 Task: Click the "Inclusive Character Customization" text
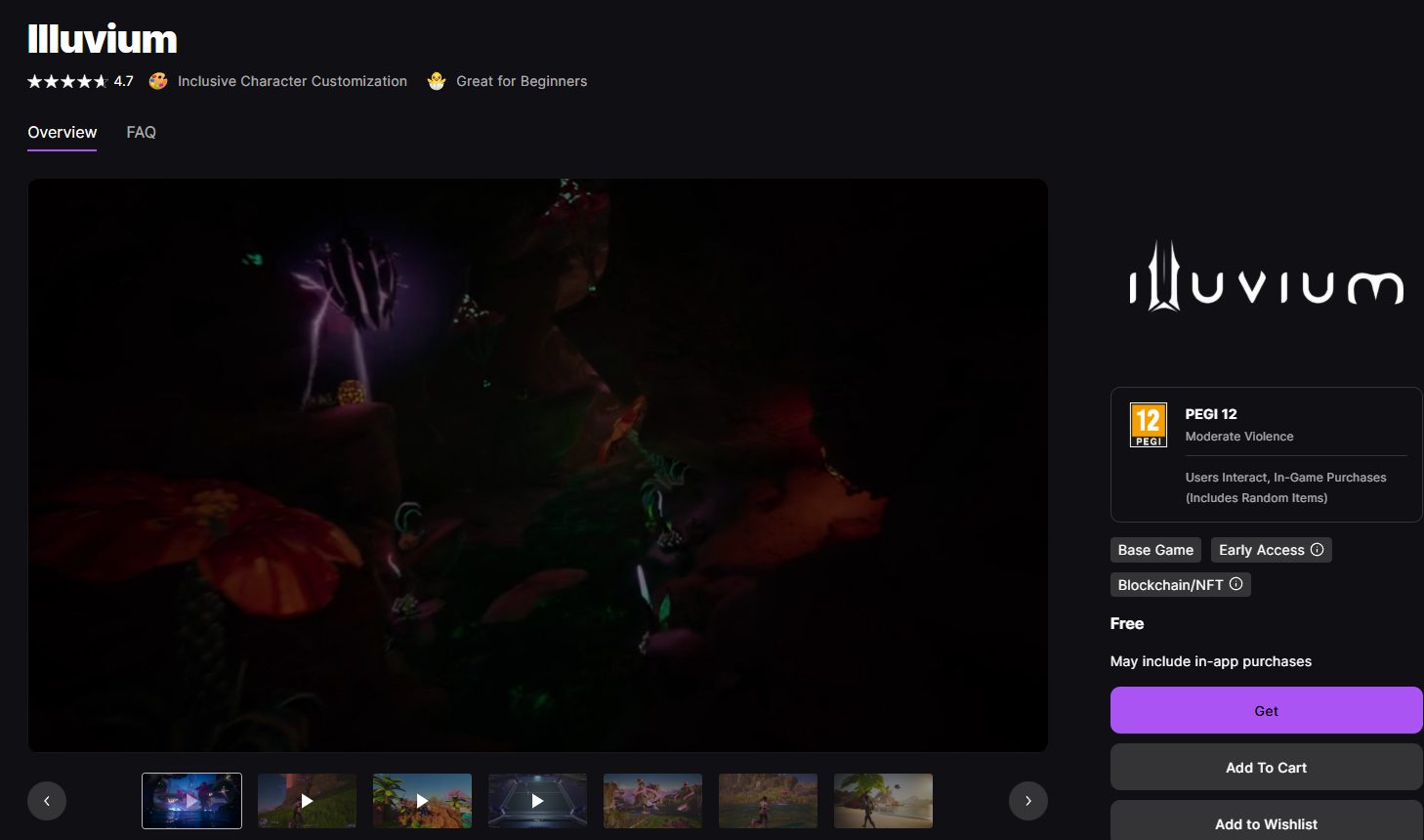tap(292, 81)
